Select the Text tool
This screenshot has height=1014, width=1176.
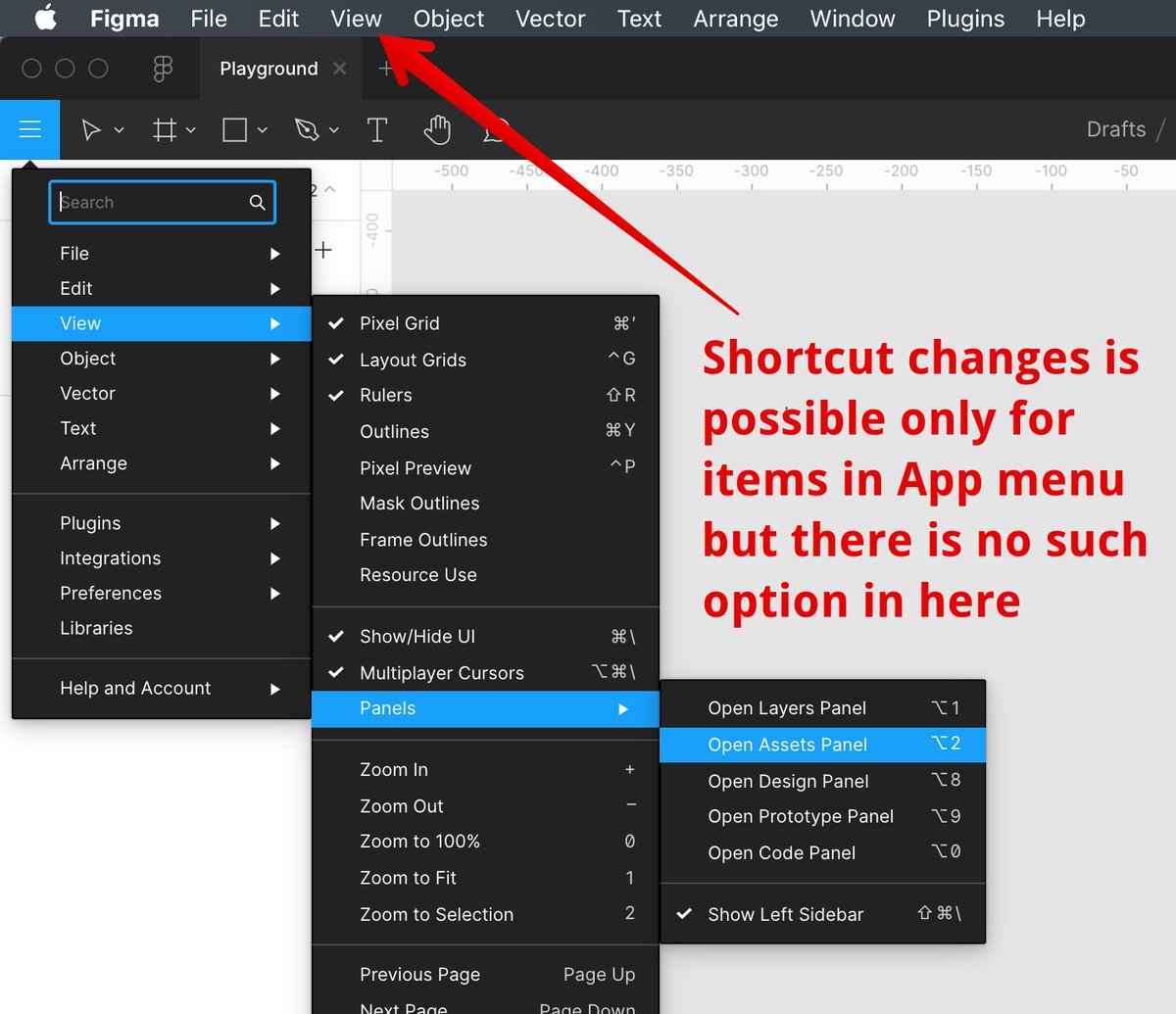coord(377,129)
